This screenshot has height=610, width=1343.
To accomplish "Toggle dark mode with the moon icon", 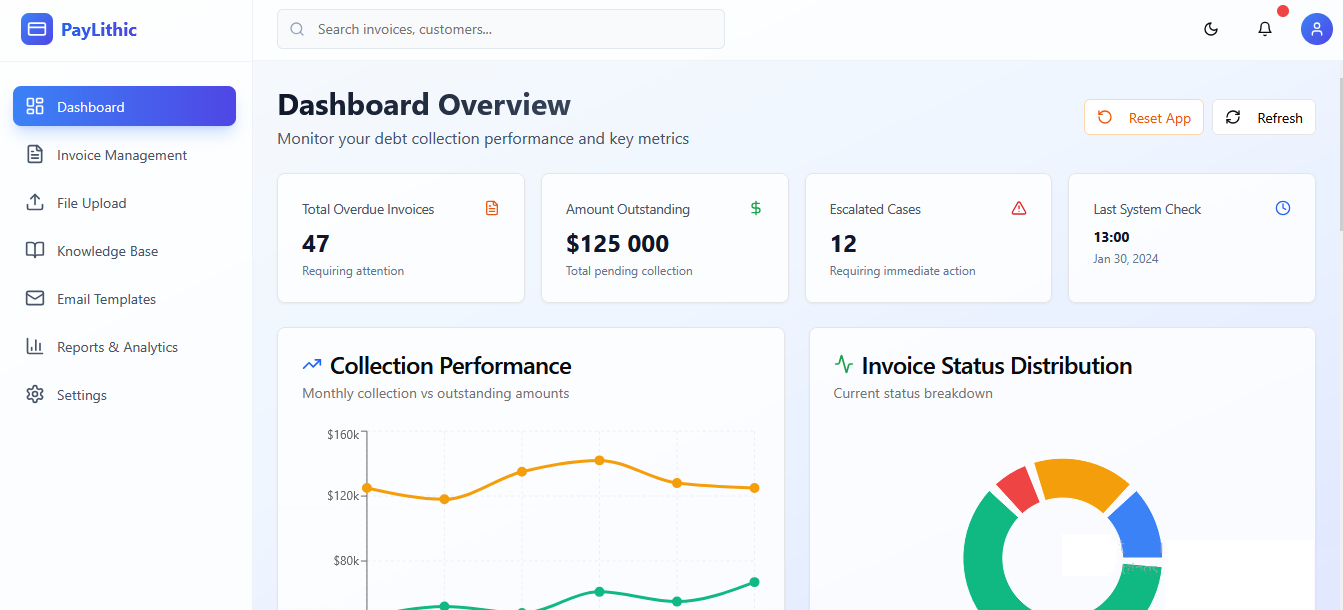I will [x=1211, y=29].
